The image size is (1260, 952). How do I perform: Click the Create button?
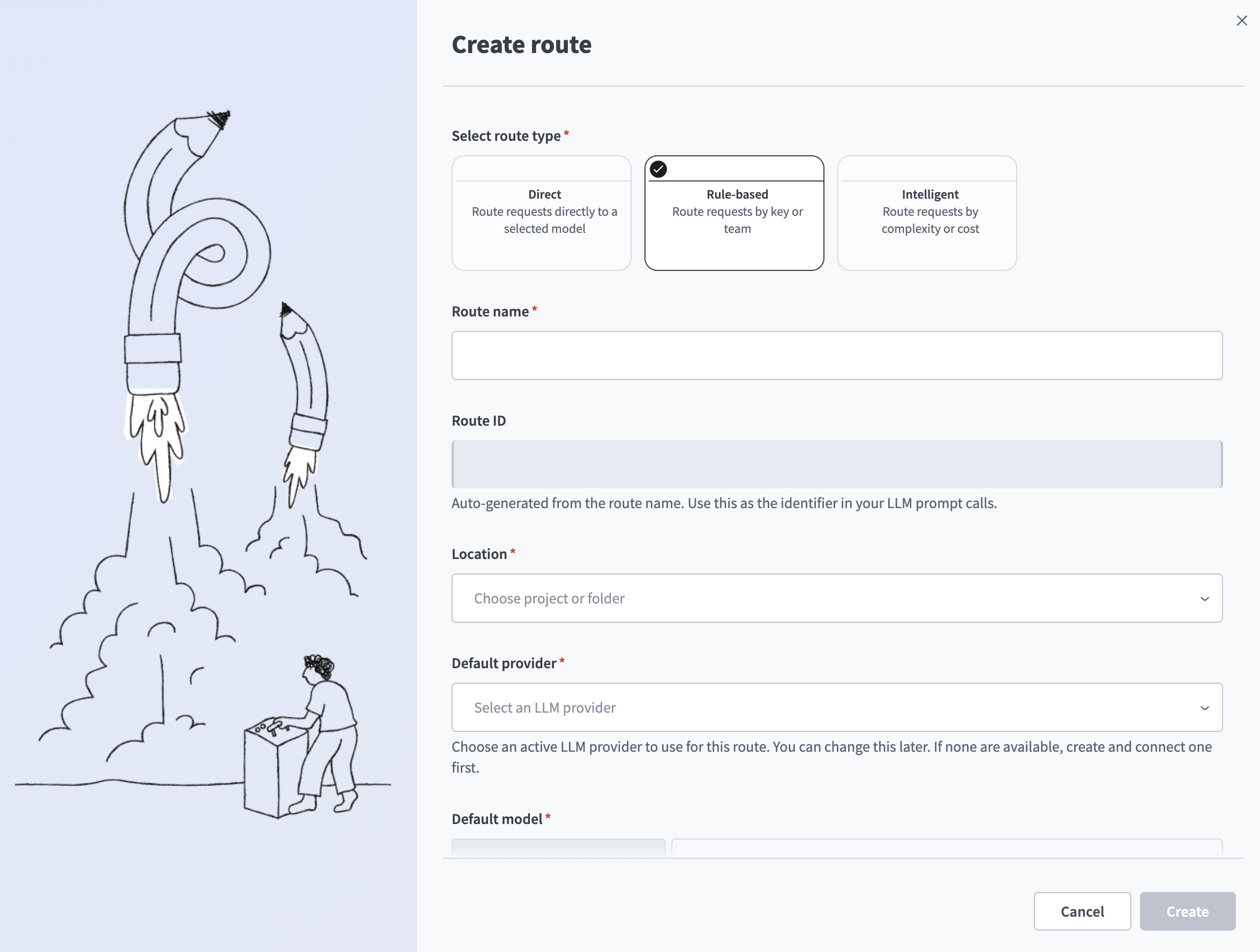tap(1187, 911)
